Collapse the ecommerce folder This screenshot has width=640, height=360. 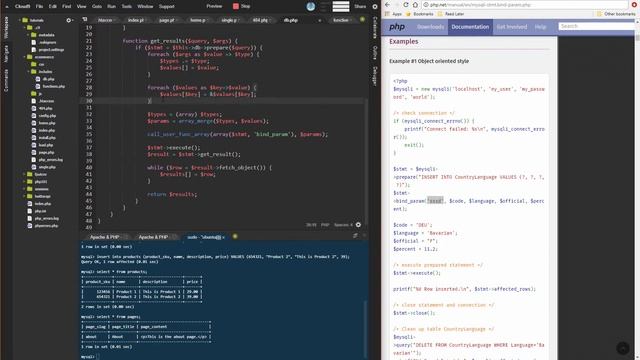tap(24, 57)
